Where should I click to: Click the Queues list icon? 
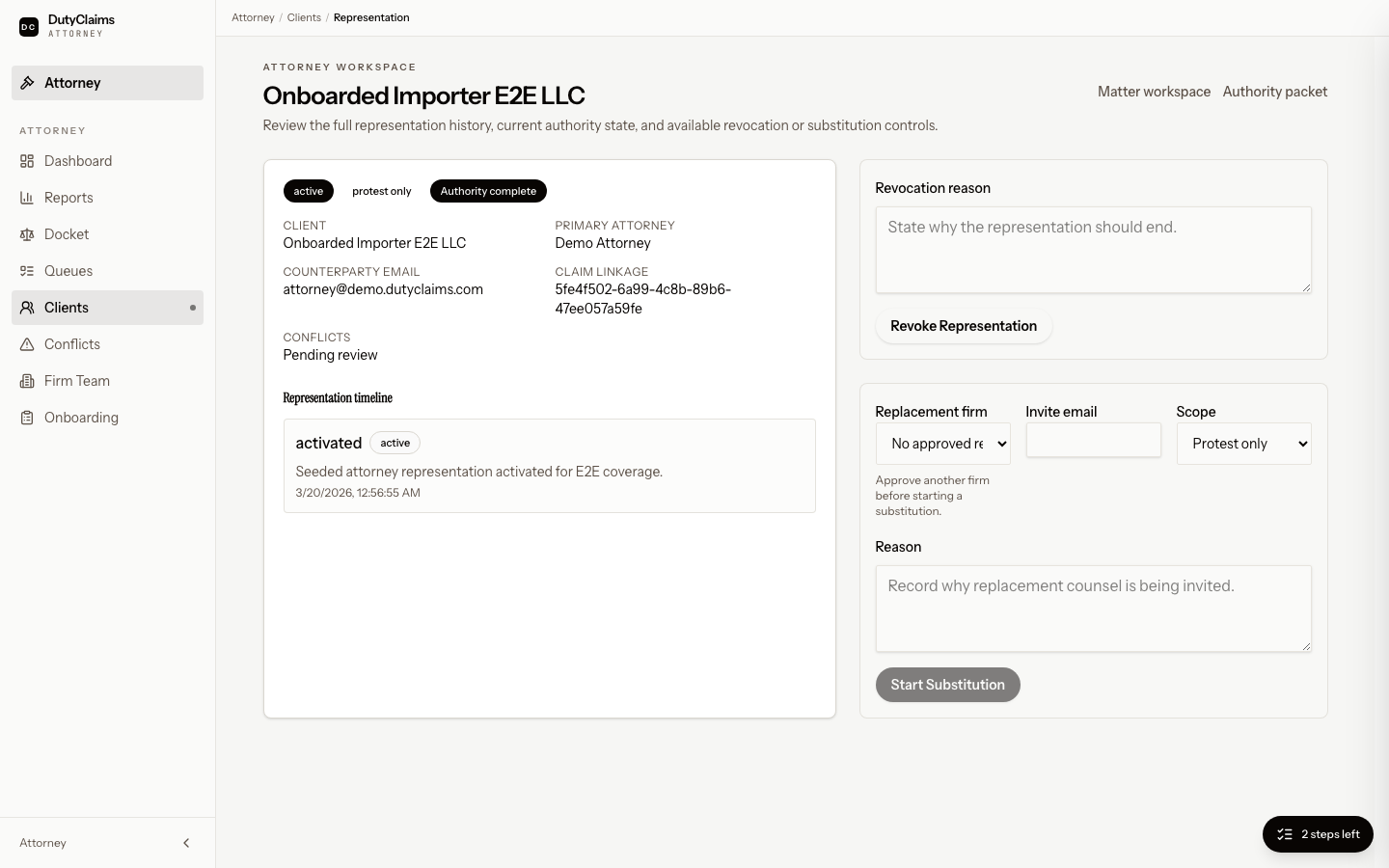point(27,271)
